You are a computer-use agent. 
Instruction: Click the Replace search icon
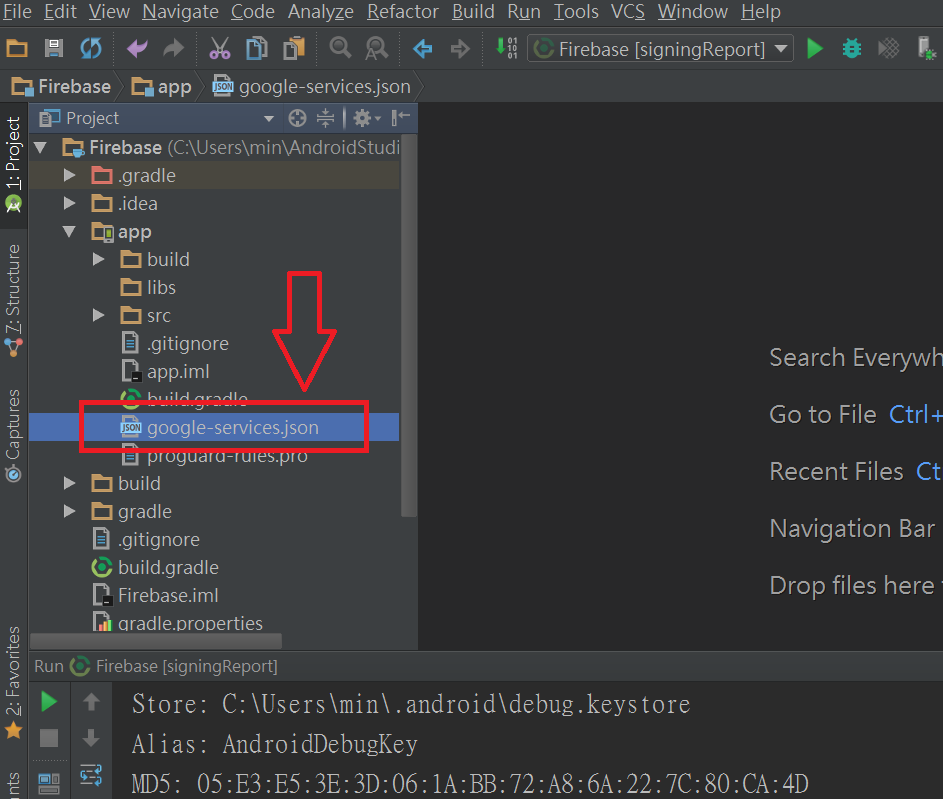click(x=377, y=48)
